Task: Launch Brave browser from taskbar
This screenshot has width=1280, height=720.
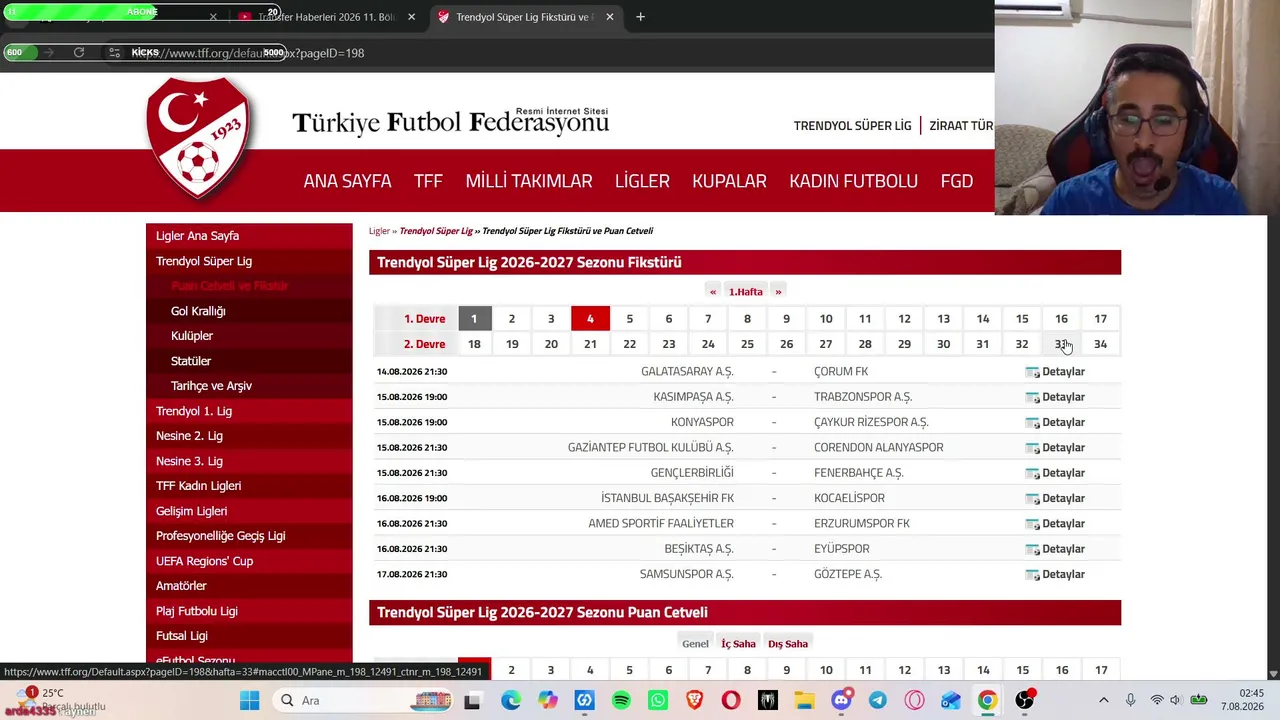Action: click(x=695, y=700)
